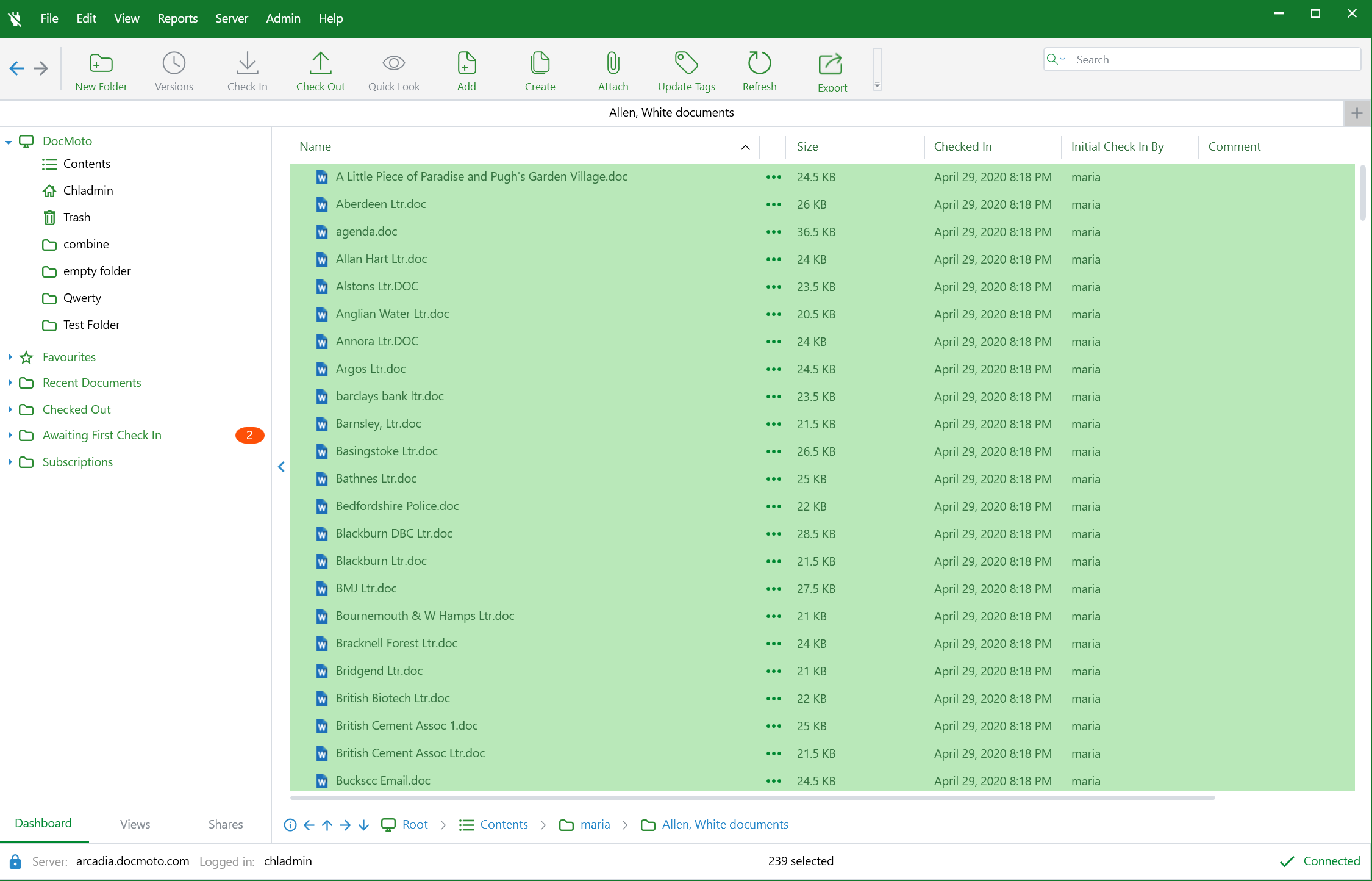Expand the Favourites tree node

pos(10,357)
